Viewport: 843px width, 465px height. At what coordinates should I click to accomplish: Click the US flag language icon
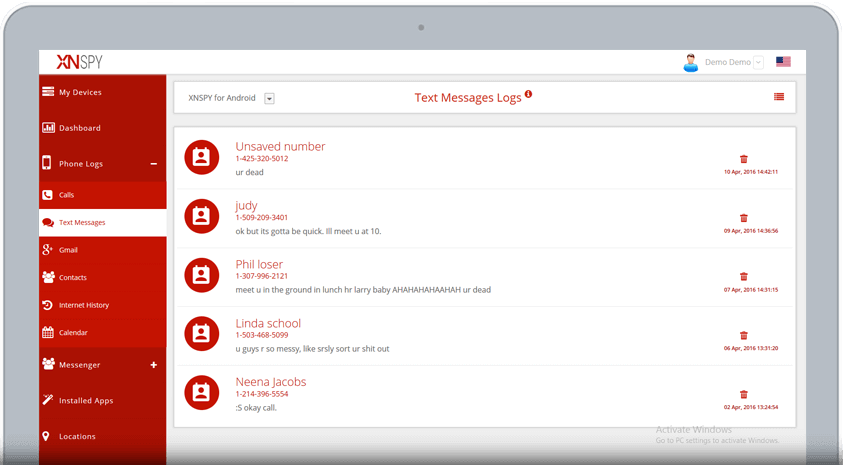(x=783, y=62)
